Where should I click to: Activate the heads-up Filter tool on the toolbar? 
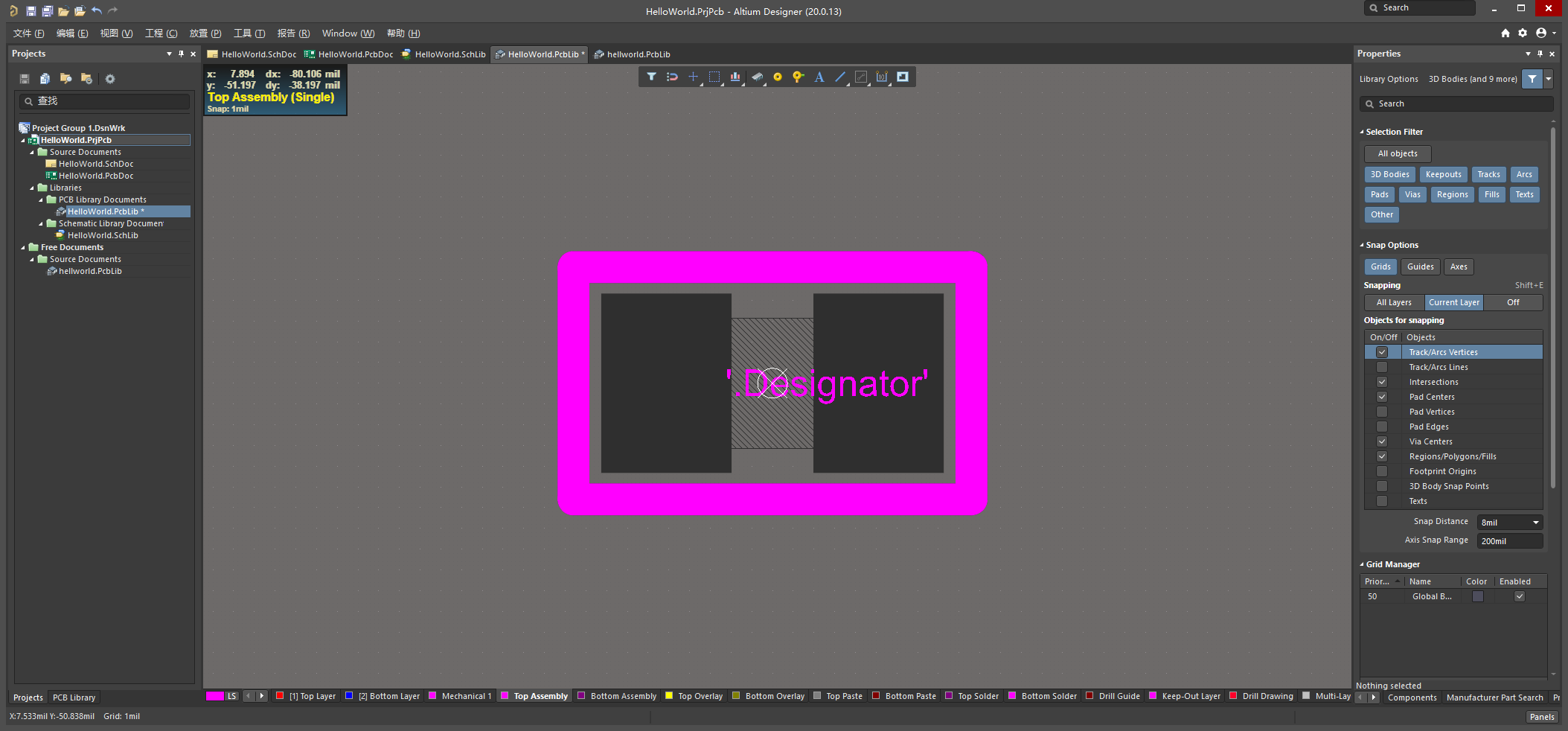pos(651,77)
